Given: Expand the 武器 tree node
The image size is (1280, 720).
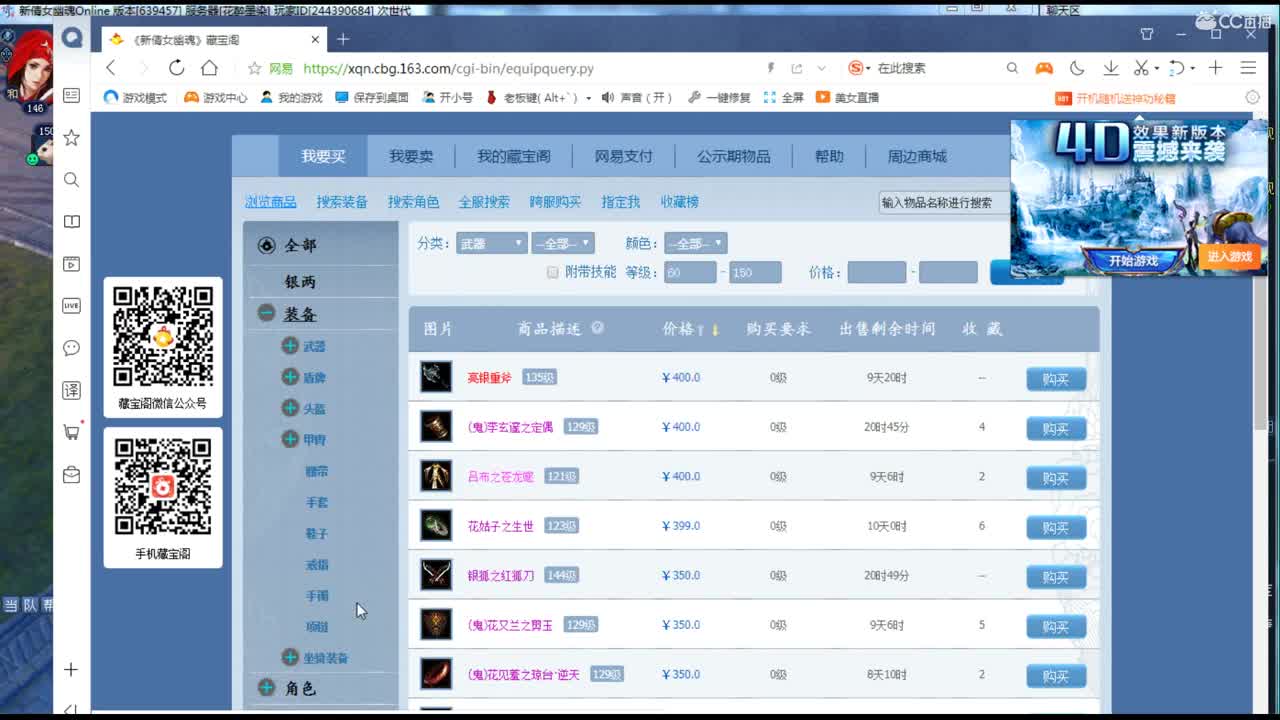Looking at the screenshot, I should (290, 346).
